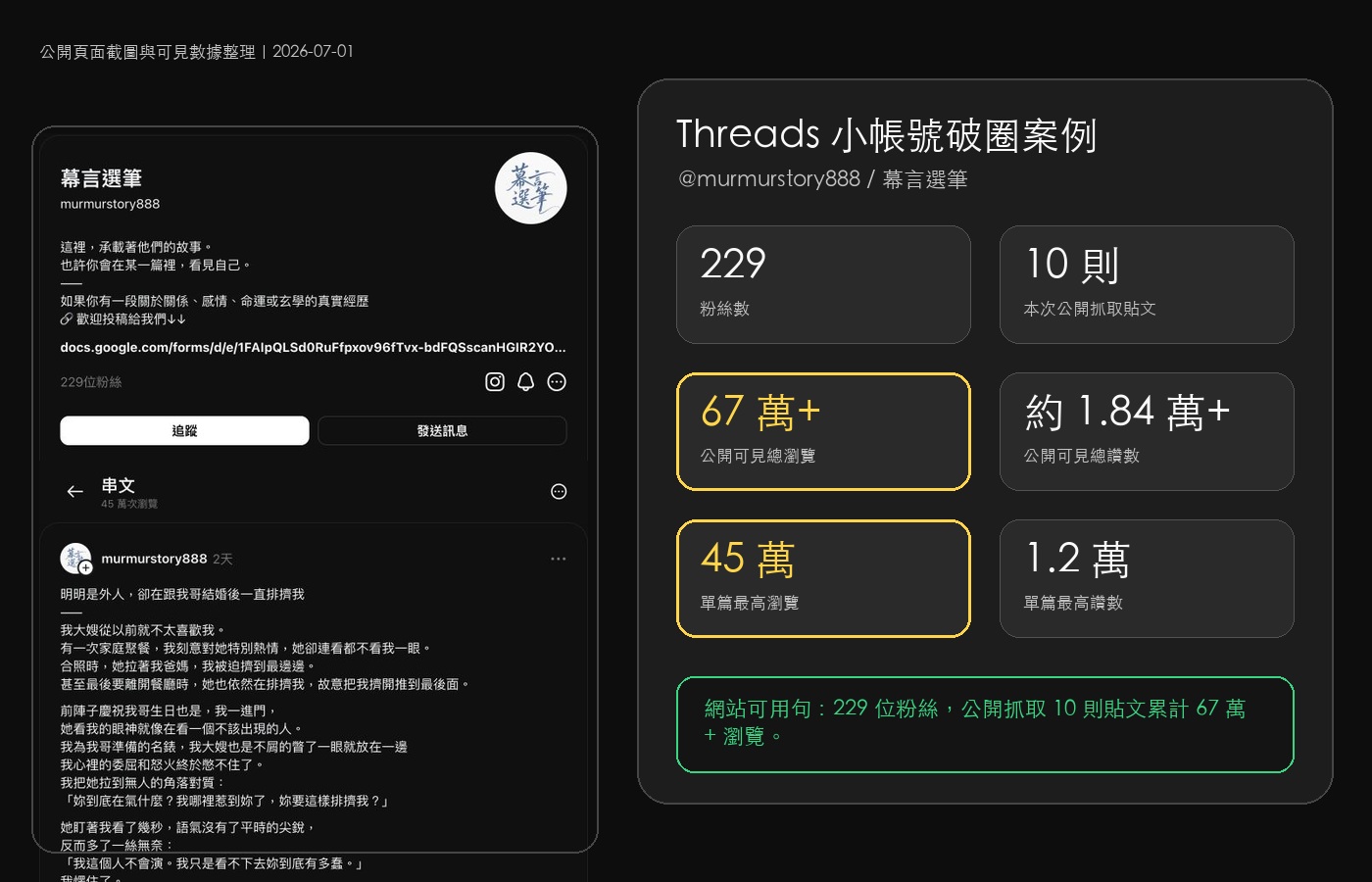Click the 229位粉絲 followers count
The width and height of the screenshot is (1372, 882).
91,382
